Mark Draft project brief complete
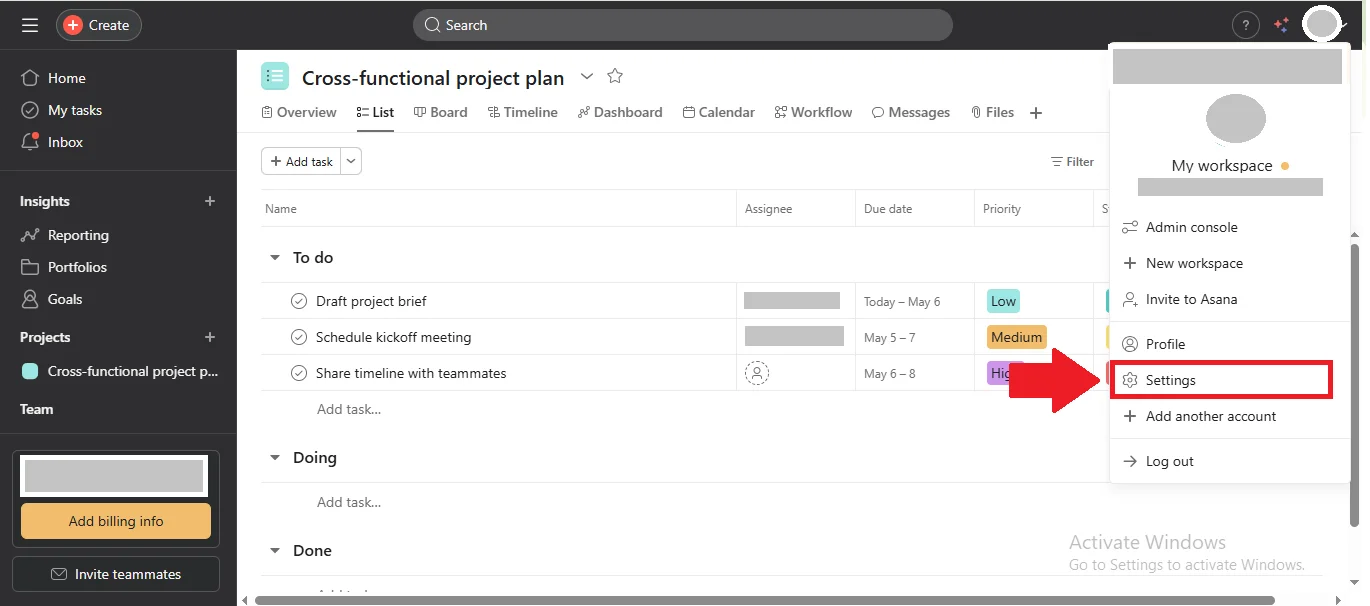Screen dimensions: 1370x606 pos(298,301)
